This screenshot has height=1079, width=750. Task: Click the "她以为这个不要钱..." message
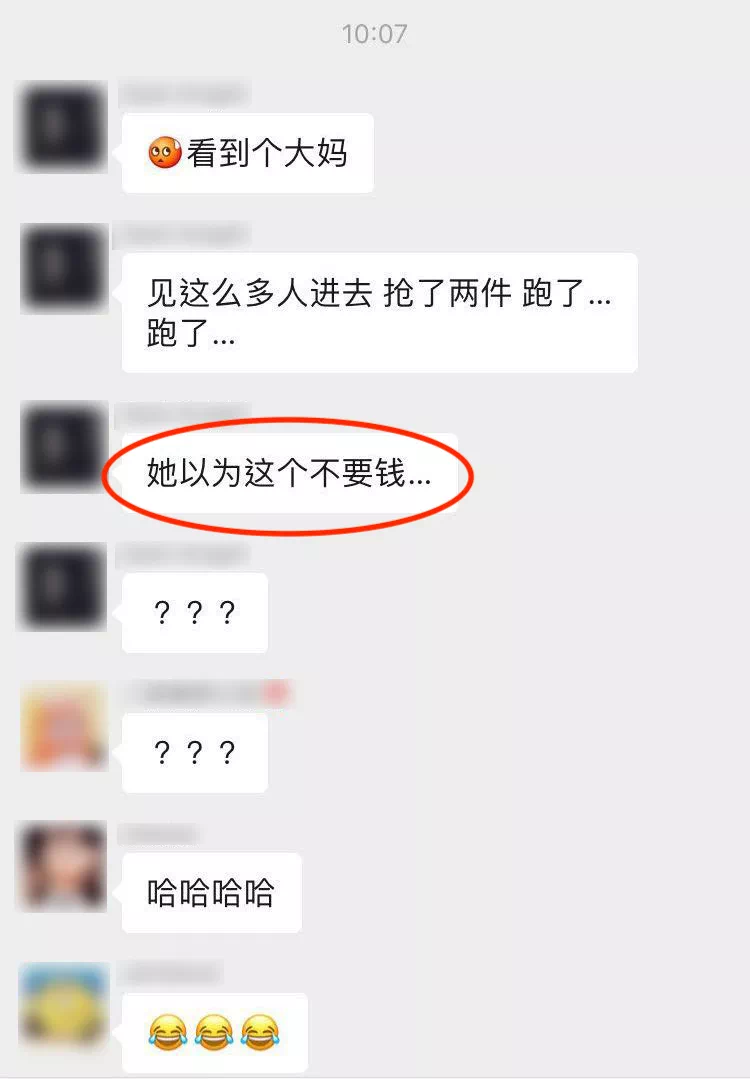click(x=290, y=473)
